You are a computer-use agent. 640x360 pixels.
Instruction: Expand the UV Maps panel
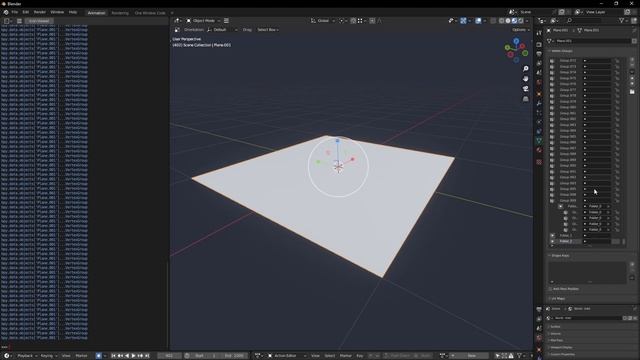coord(557,299)
